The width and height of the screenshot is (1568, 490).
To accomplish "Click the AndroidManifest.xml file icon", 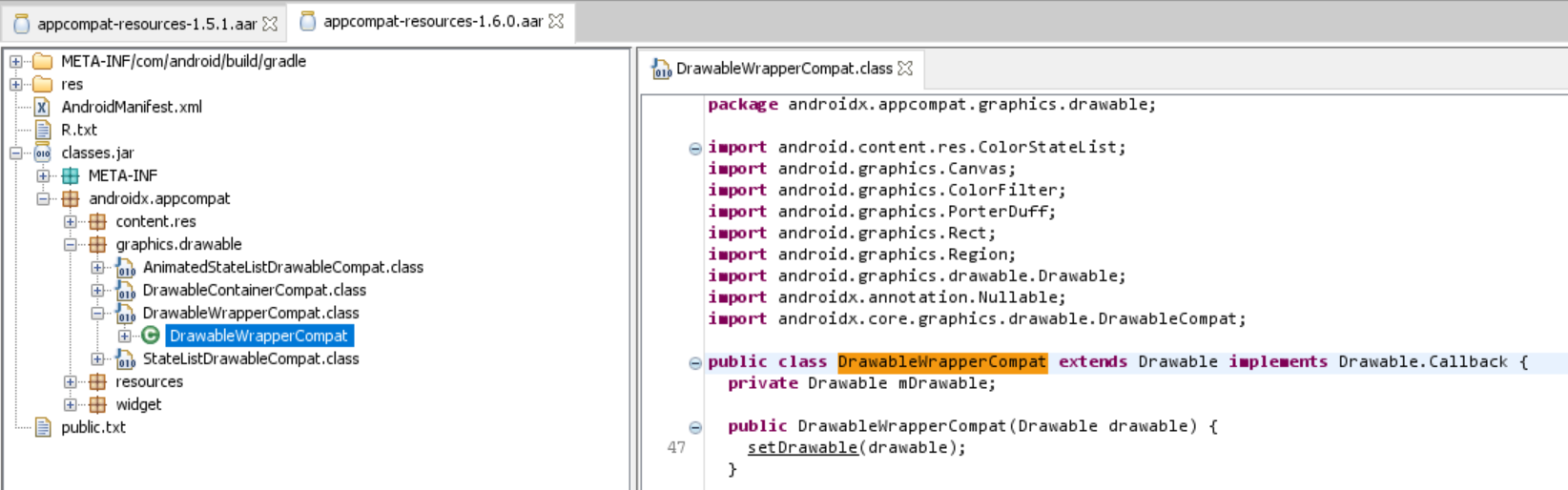I will coord(43,107).
